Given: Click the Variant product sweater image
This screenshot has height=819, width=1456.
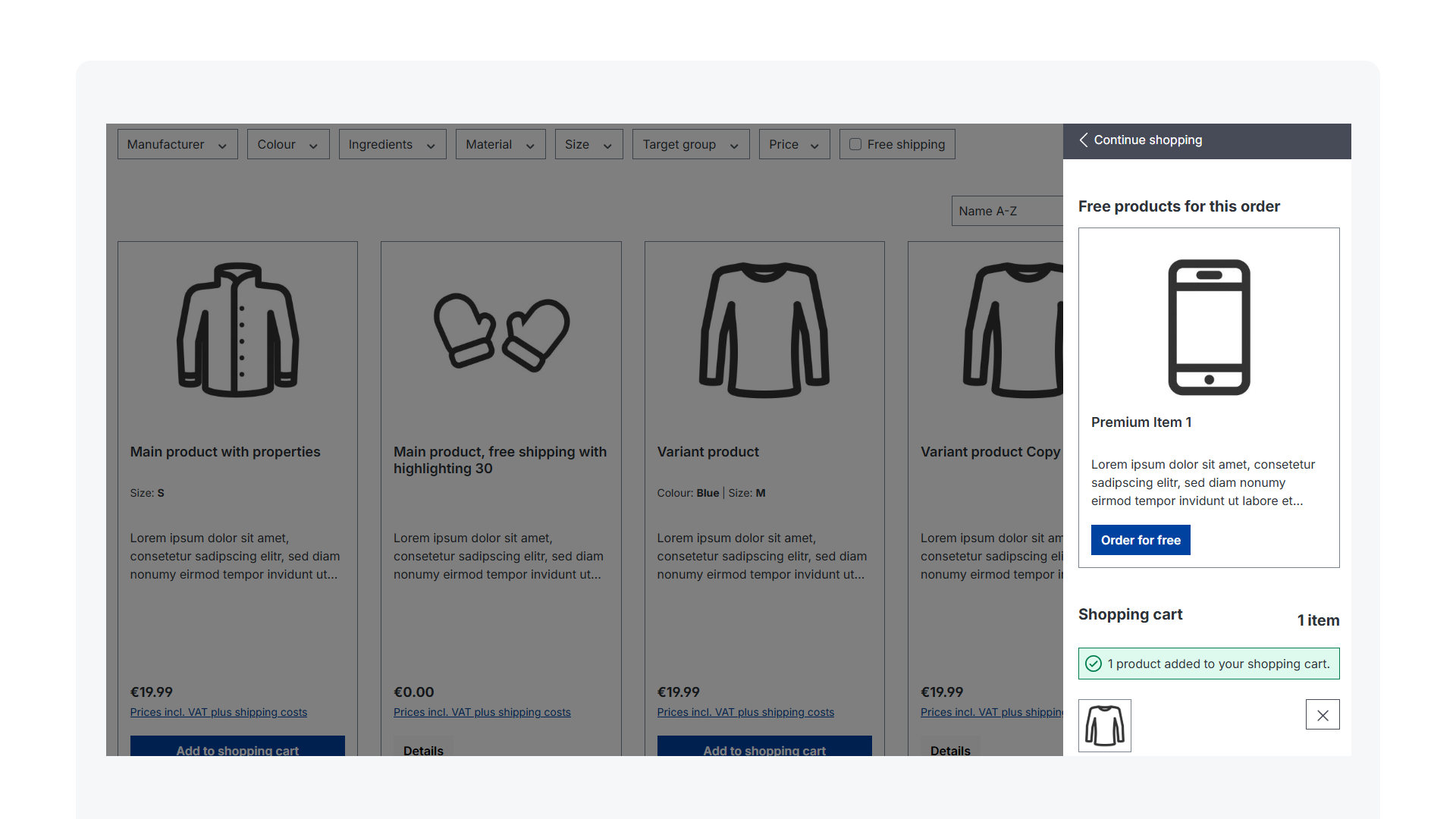Looking at the screenshot, I should point(764,330).
